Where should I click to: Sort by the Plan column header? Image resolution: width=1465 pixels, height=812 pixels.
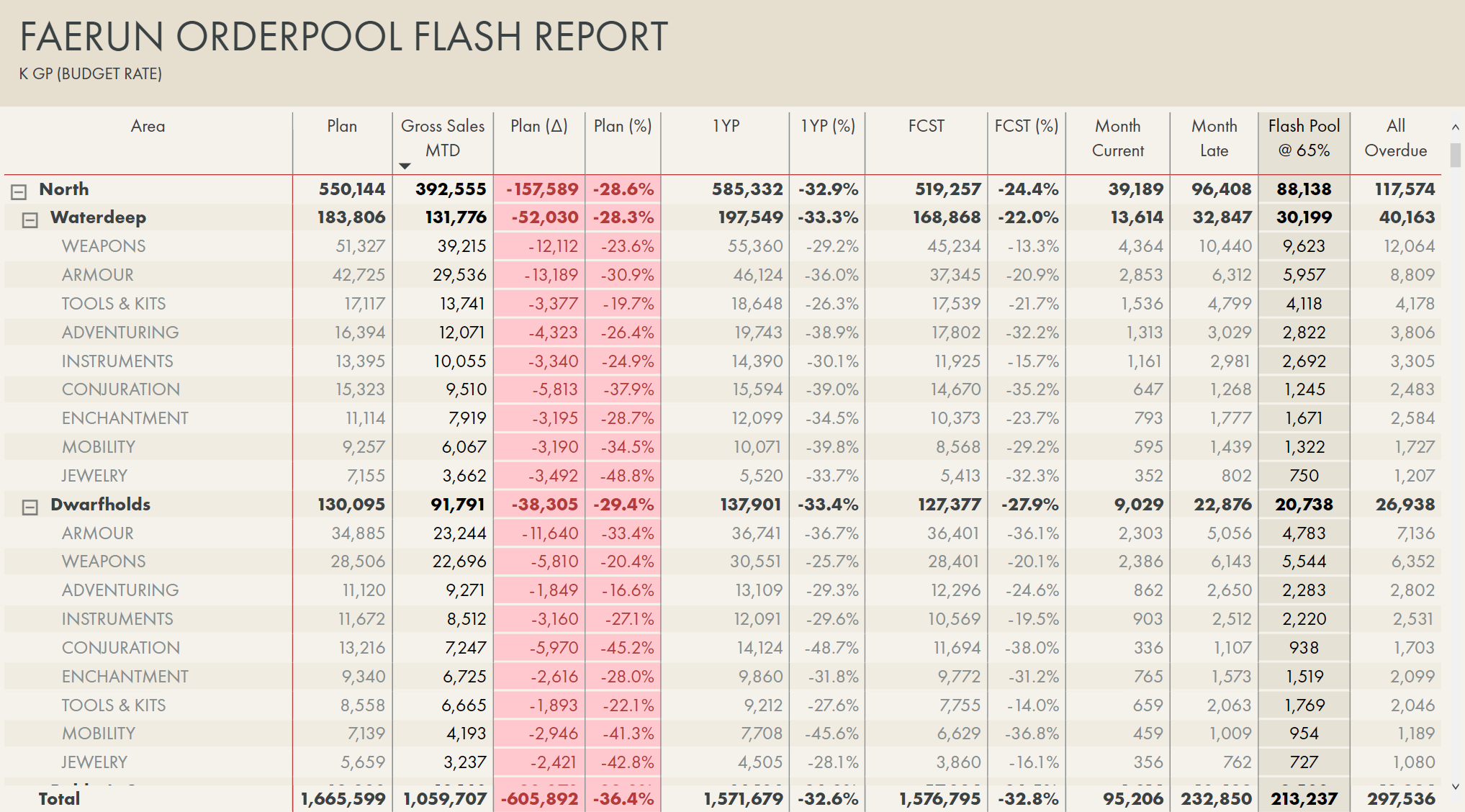coord(341,126)
